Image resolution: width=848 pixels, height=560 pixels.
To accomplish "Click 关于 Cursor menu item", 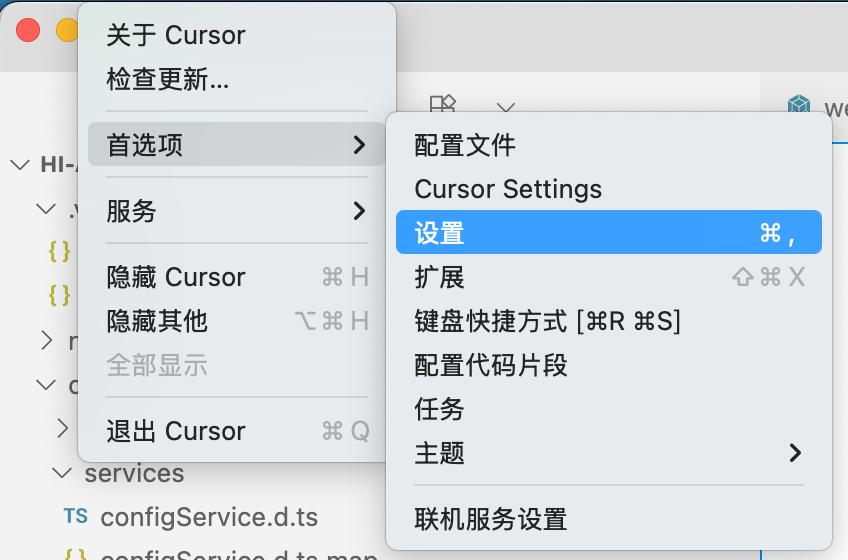I will [176, 35].
